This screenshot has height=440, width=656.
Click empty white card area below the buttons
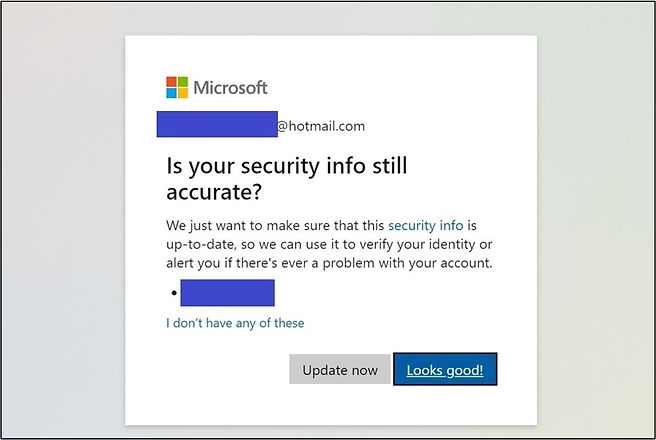tap(331, 405)
